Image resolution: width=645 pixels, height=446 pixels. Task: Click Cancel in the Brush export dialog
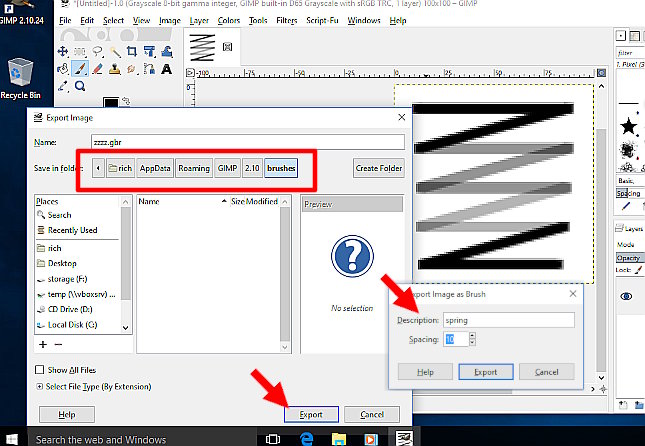click(x=547, y=372)
